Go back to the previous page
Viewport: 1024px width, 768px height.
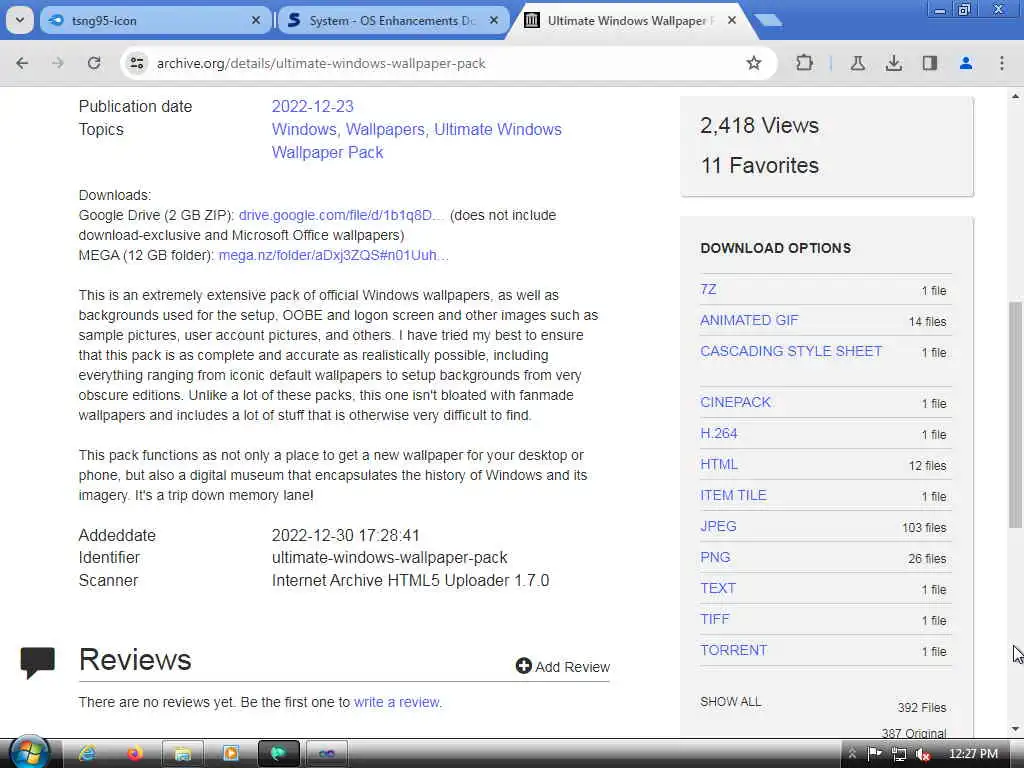[x=22, y=63]
